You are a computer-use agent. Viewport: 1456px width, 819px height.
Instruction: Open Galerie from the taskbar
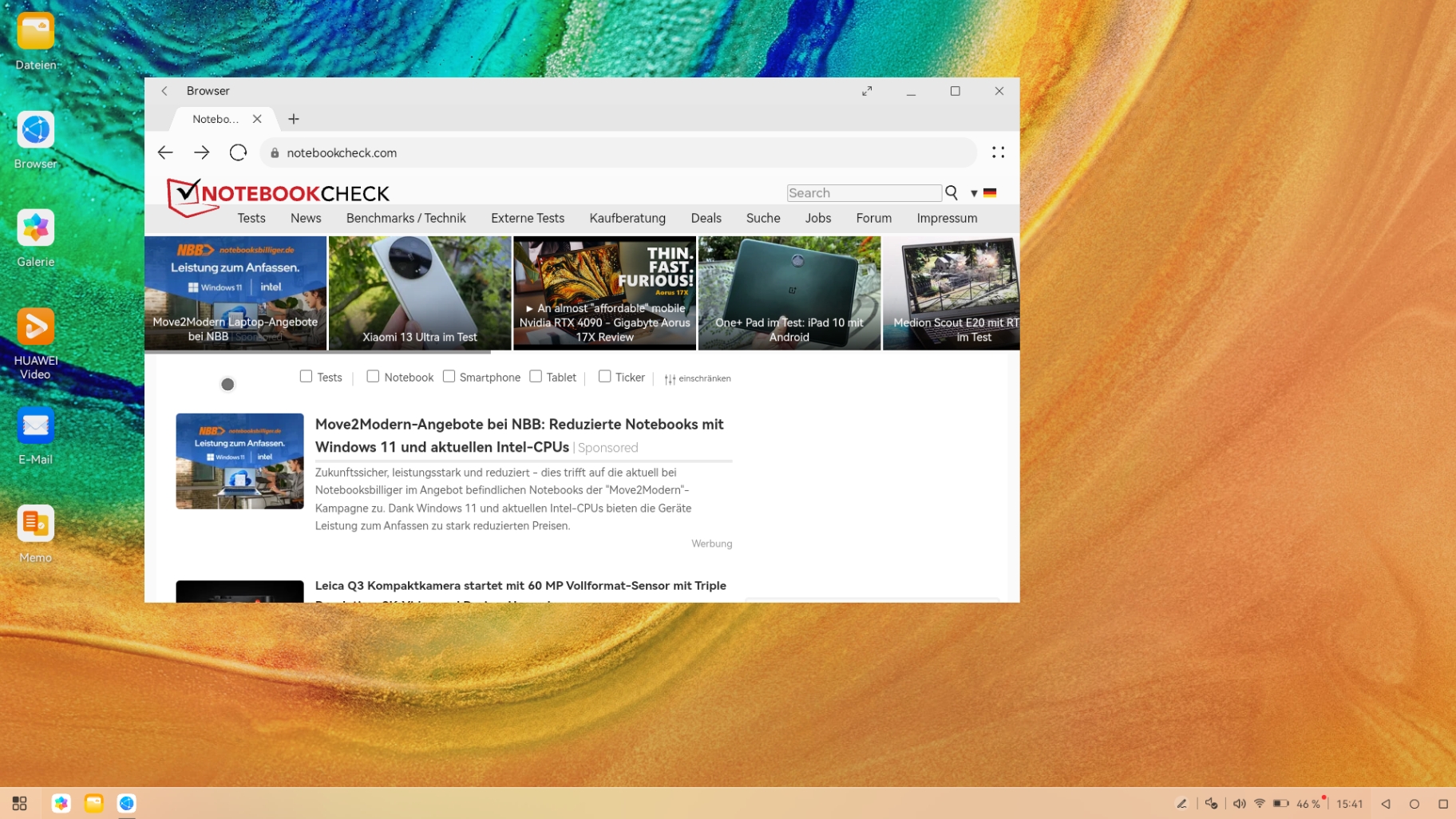pos(61,803)
